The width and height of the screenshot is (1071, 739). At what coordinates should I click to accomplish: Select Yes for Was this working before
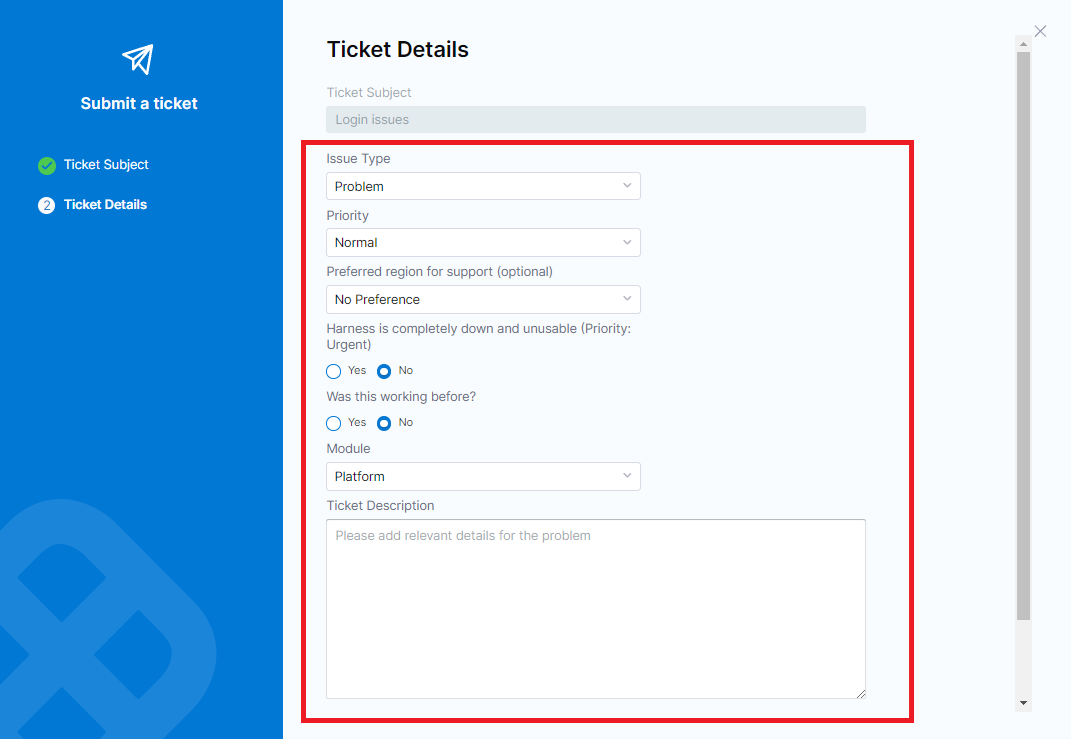334,423
